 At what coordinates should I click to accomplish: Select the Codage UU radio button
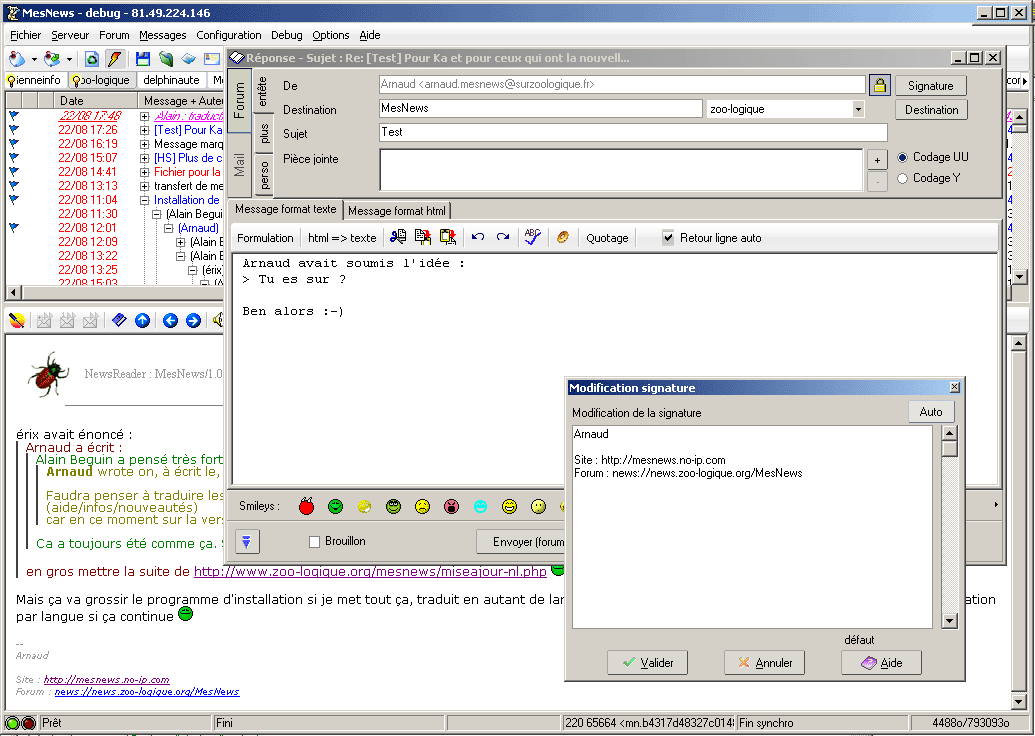[902, 157]
